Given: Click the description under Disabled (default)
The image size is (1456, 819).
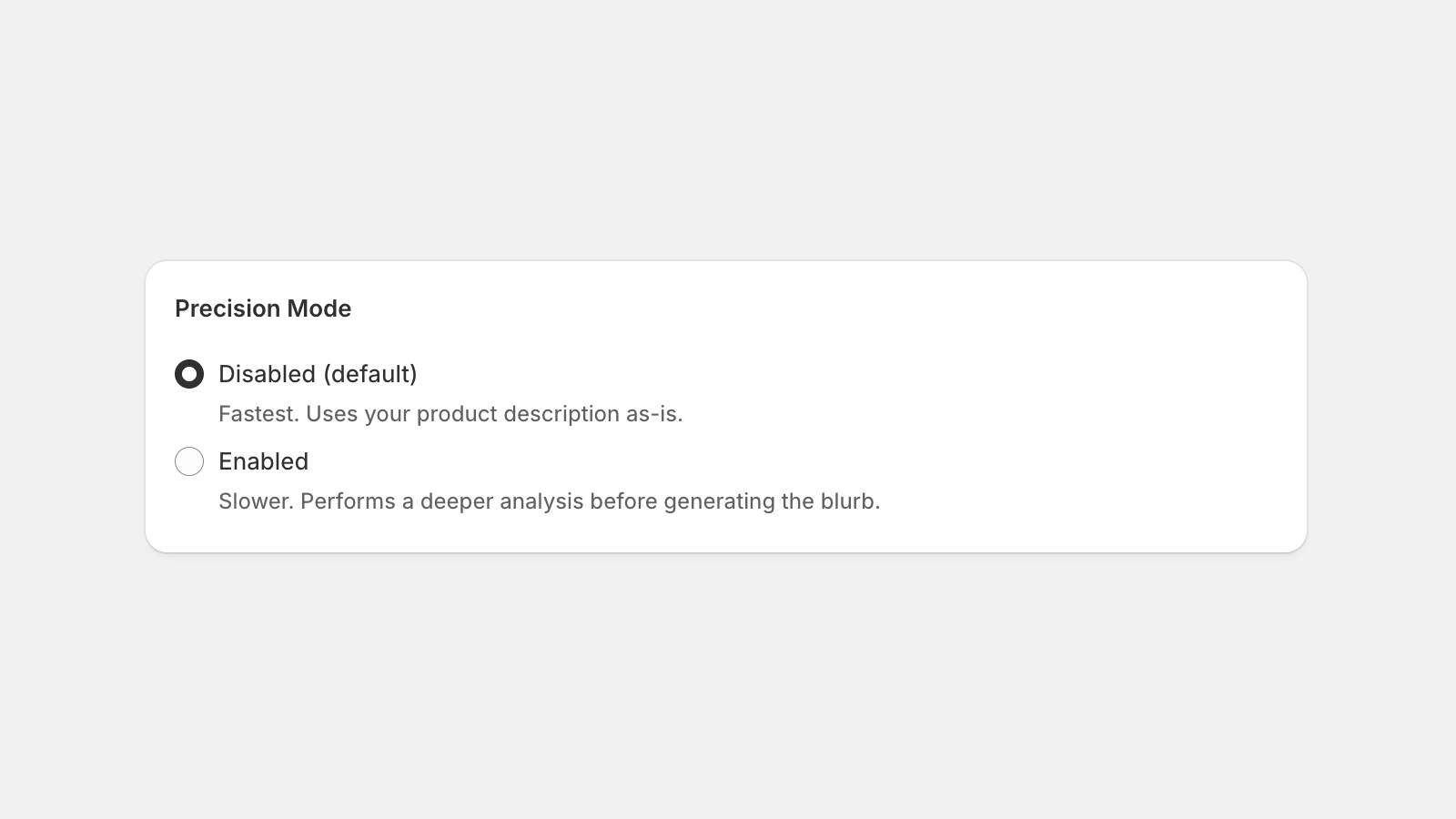Looking at the screenshot, I should pos(451,414).
